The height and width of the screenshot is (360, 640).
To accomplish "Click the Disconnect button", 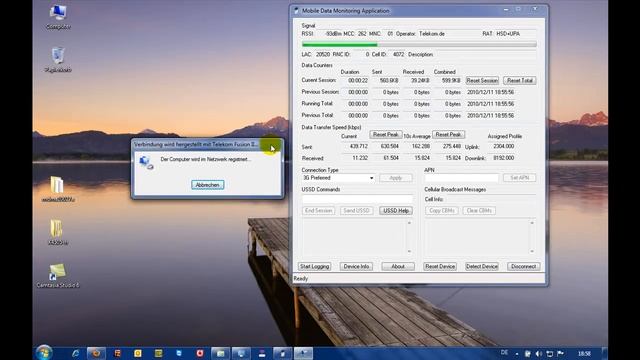I will click(x=524, y=267).
